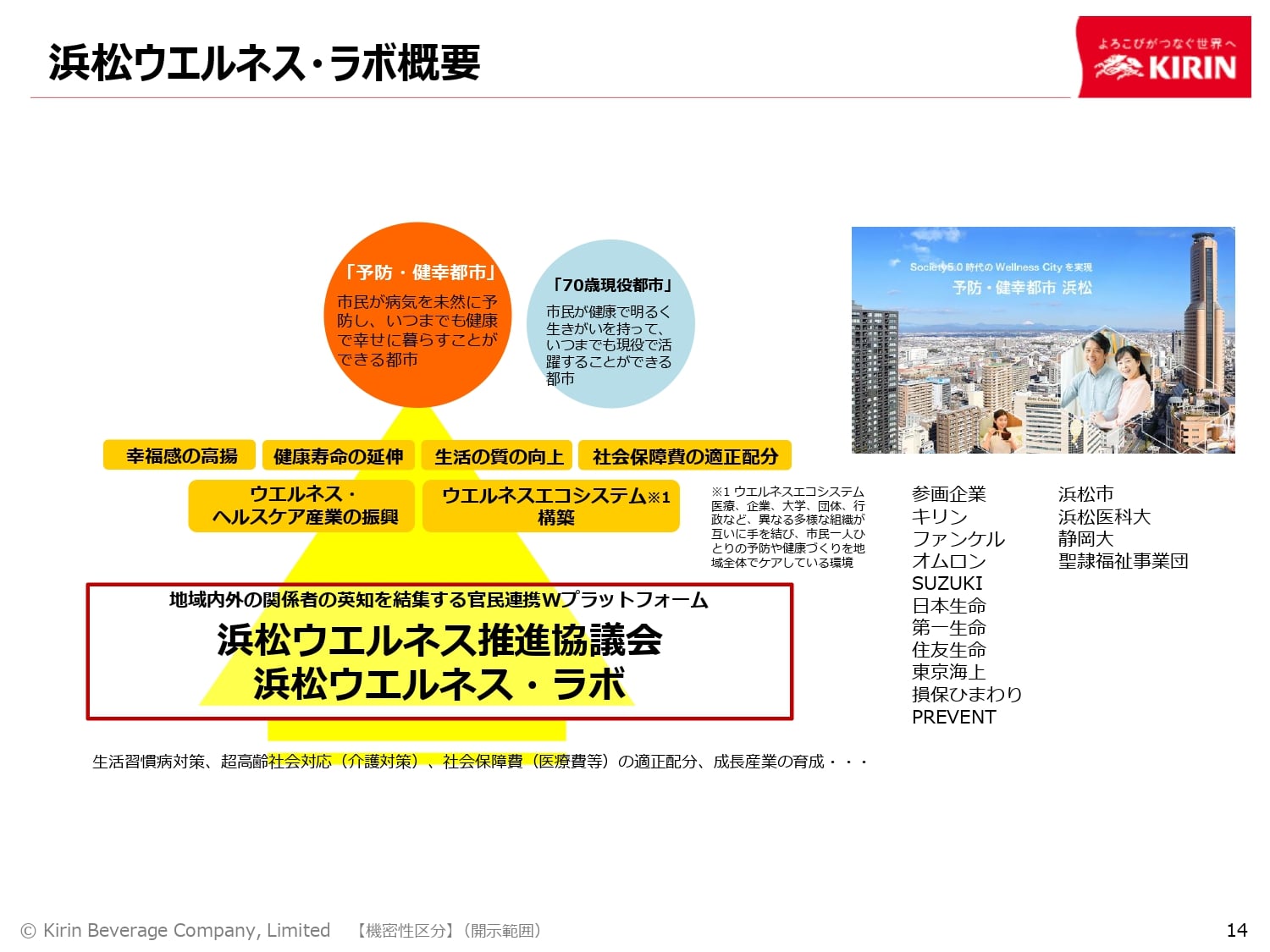Screen dimensions: 1270x952
Task: Click 静岡大 in the right column
Action: point(1086,538)
